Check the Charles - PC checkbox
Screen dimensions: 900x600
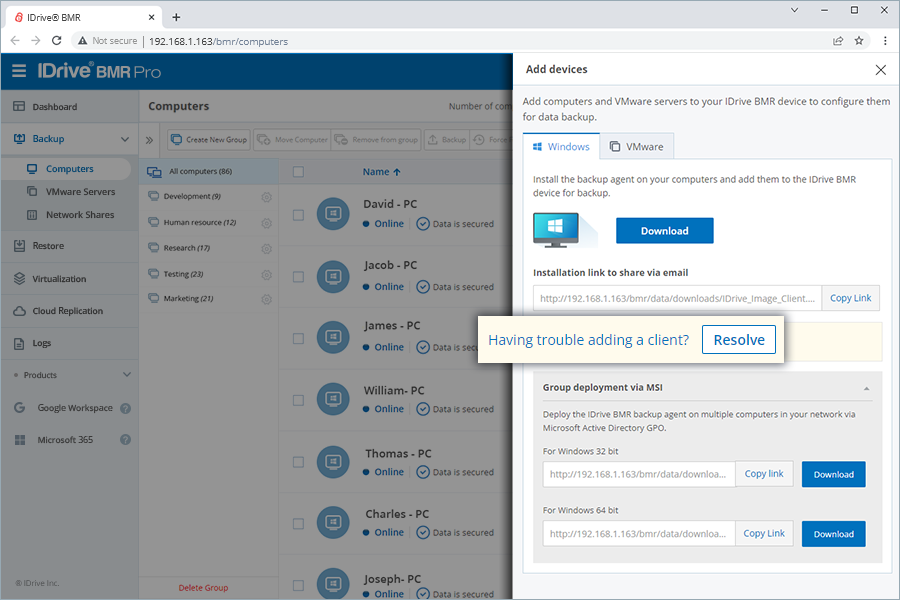tap(298, 524)
